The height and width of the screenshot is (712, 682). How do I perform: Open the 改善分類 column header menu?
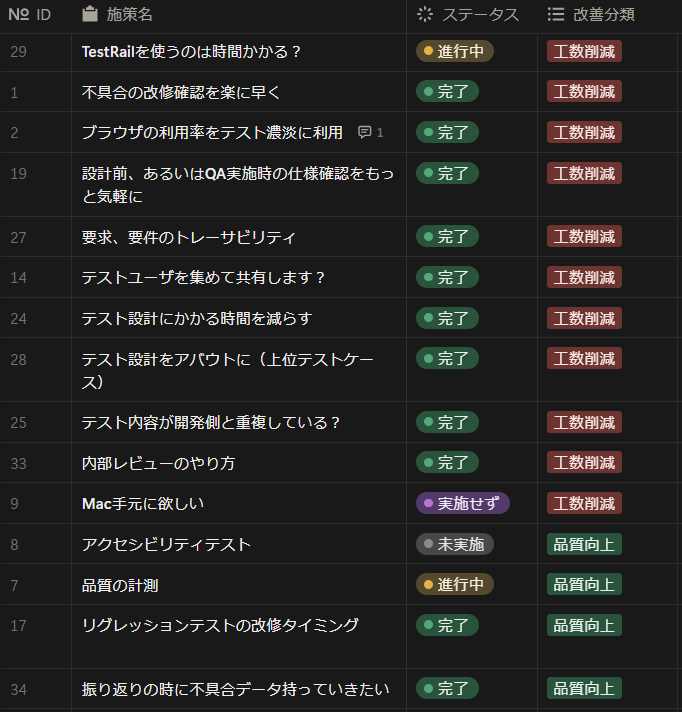[591, 15]
